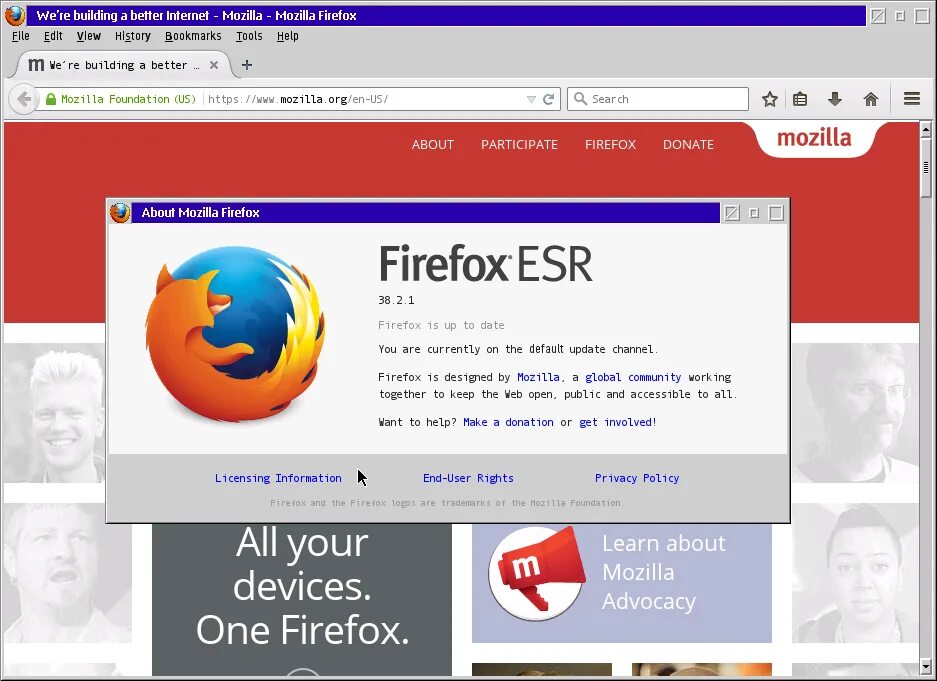Go to the home page icon
This screenshot has height=681, width=937.
(x=871, y=99)
